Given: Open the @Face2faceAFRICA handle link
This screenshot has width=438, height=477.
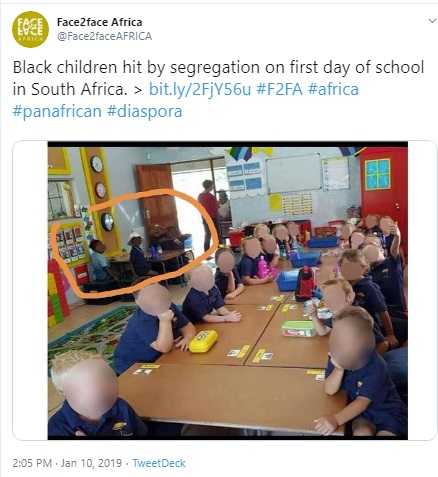Looking at the screenshot, I should coord(104,36).
